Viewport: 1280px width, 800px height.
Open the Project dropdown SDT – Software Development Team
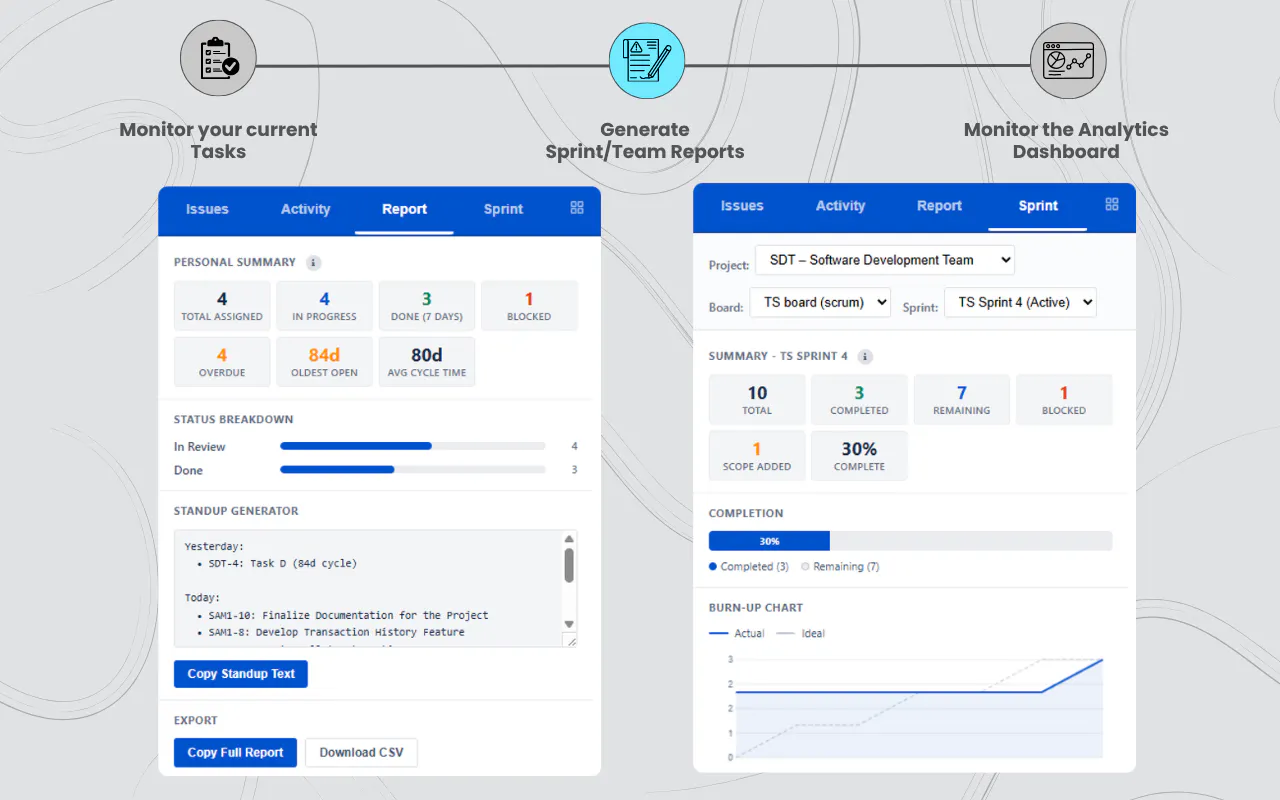tap(885, 260)
